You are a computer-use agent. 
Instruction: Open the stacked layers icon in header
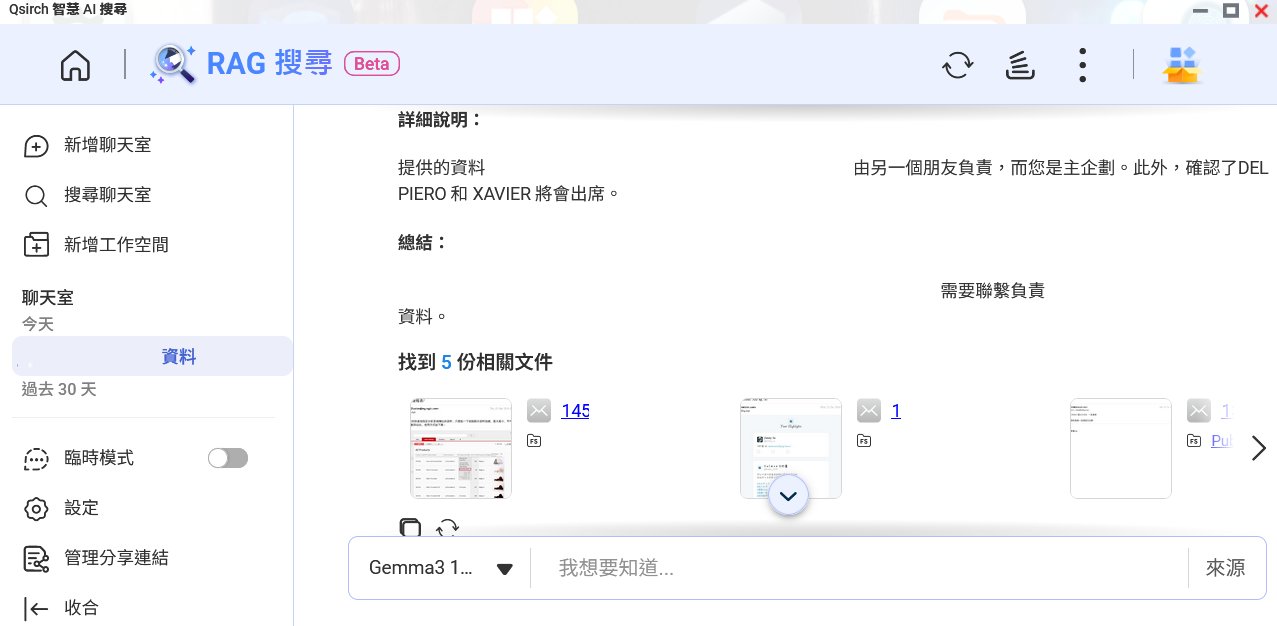(x=1019, y=65)
